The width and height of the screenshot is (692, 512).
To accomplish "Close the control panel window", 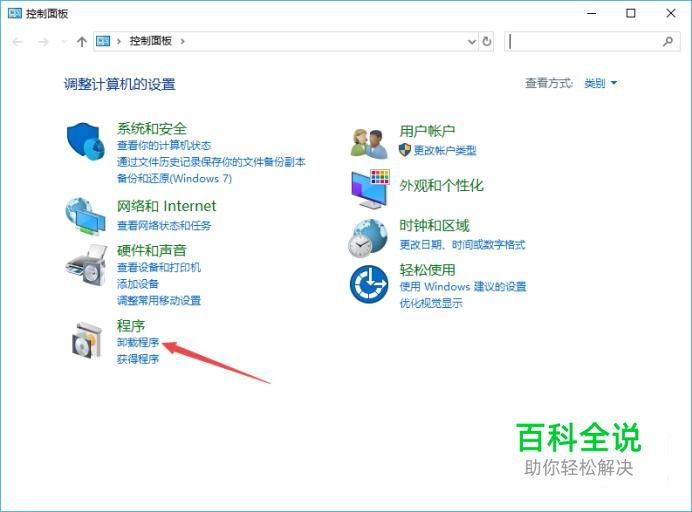I will pyautogui.click(x=671, y=13).
